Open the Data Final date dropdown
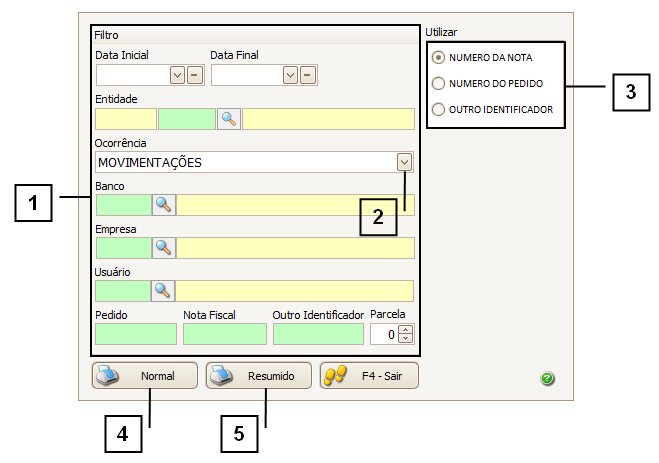 [291, 74]
